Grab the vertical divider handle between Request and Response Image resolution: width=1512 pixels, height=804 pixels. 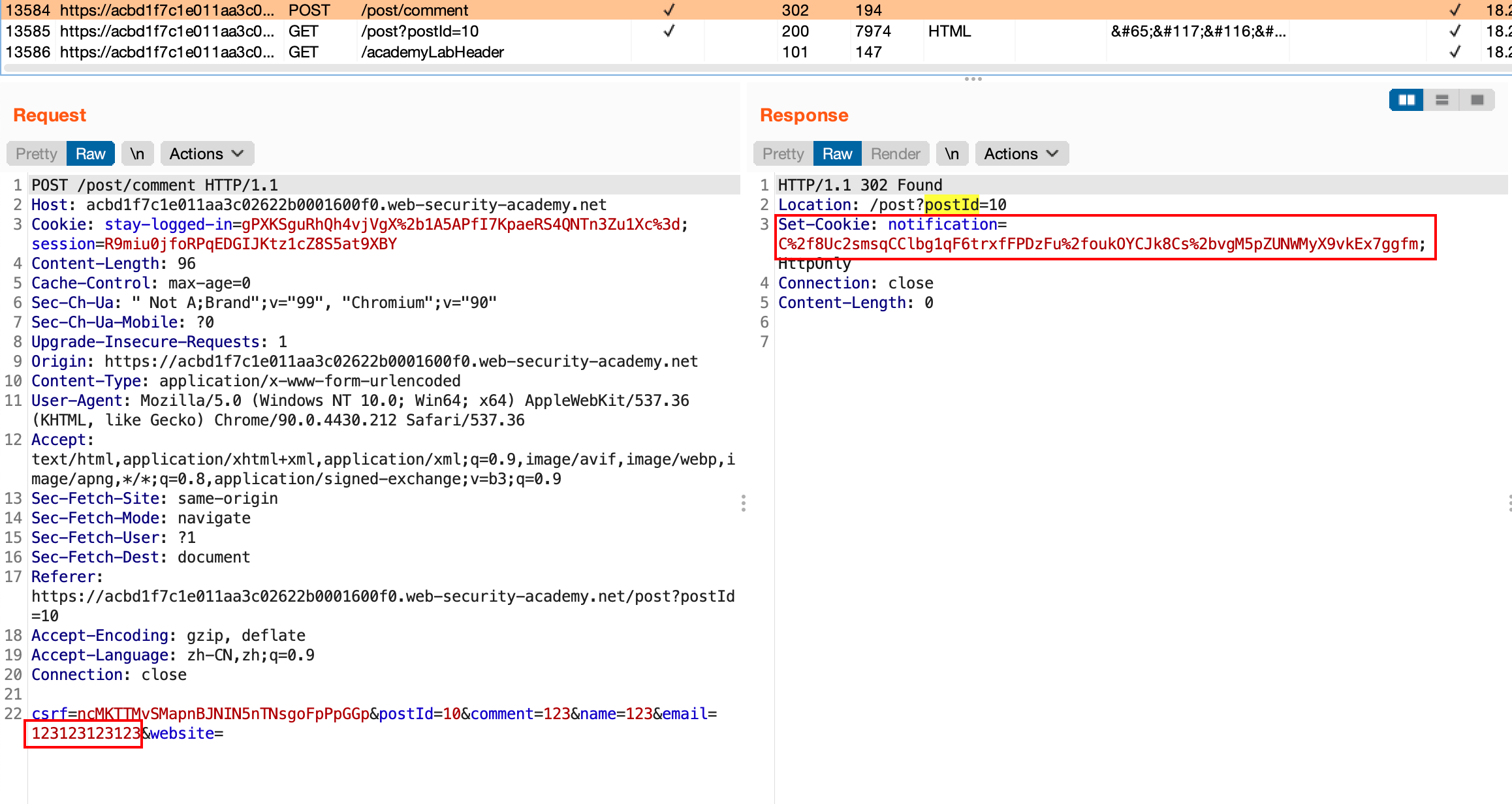744,502
